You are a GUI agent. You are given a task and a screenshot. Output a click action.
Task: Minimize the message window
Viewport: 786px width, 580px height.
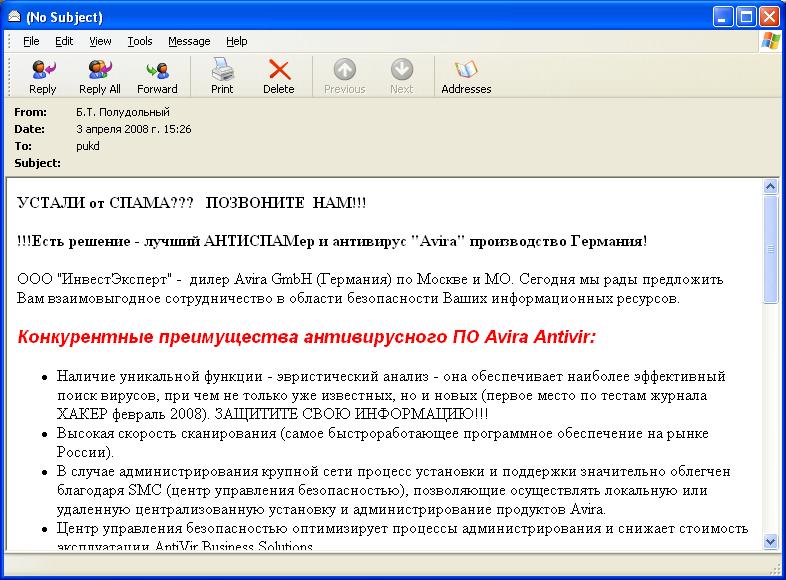[x=723, y=17]
